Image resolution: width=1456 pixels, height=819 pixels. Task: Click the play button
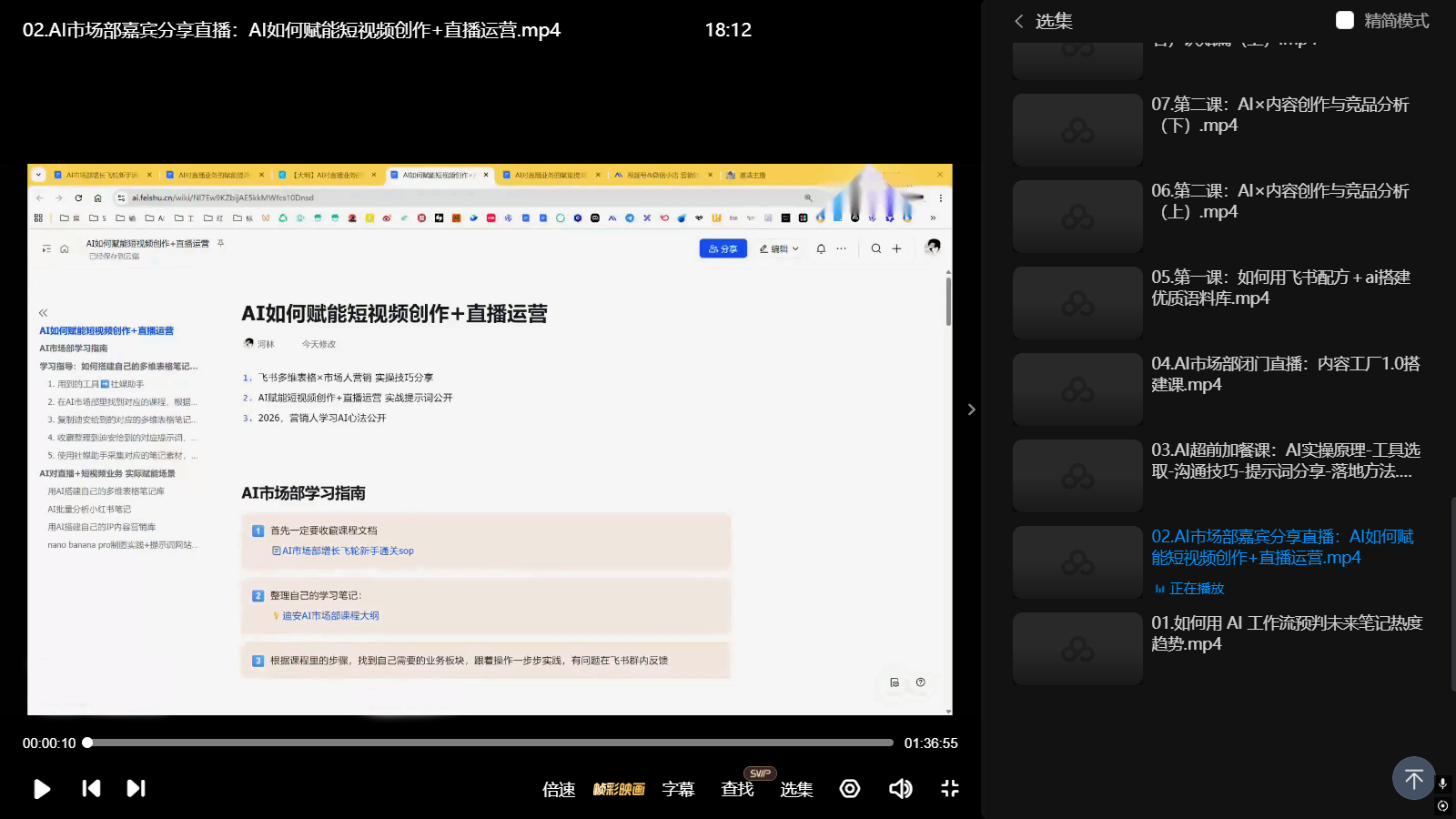tap(42, 789)
